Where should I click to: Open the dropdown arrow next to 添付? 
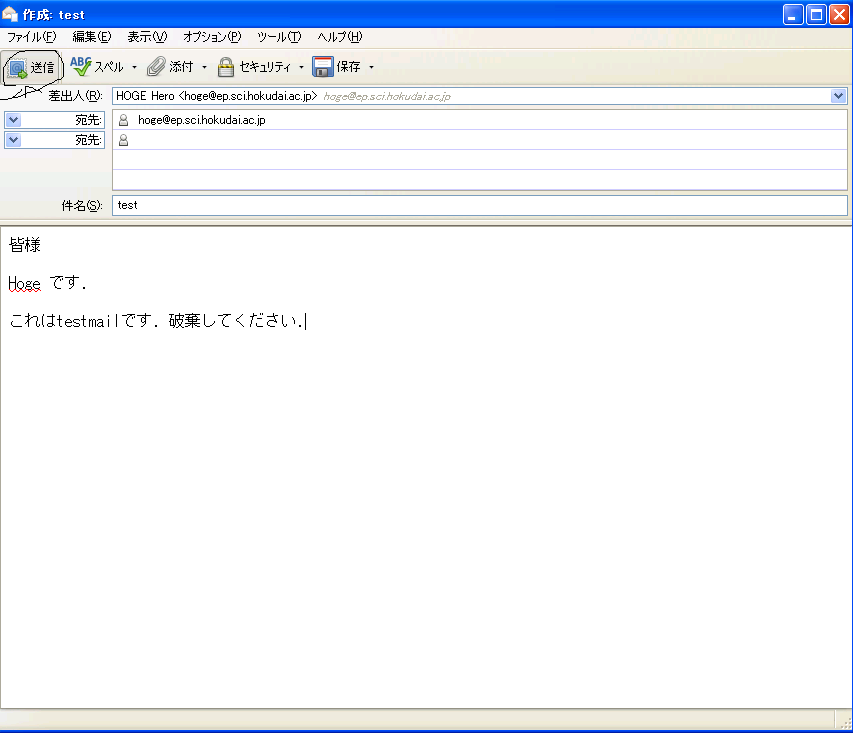pyautogui.click(x=205, y=68)
